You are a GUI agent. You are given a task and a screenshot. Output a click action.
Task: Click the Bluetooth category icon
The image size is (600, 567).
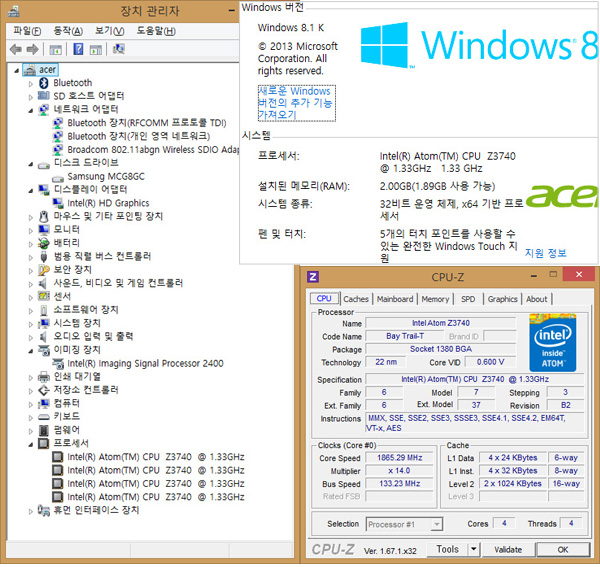[x=44, y=83]
